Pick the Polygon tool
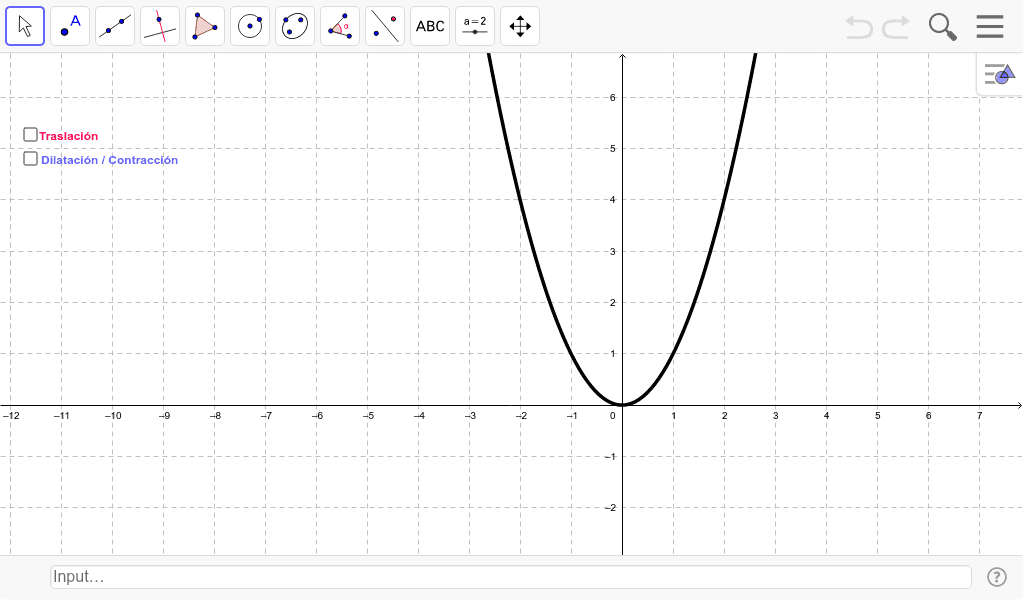The height and width of the screenshot is (600, 1024). click(205, 26)
